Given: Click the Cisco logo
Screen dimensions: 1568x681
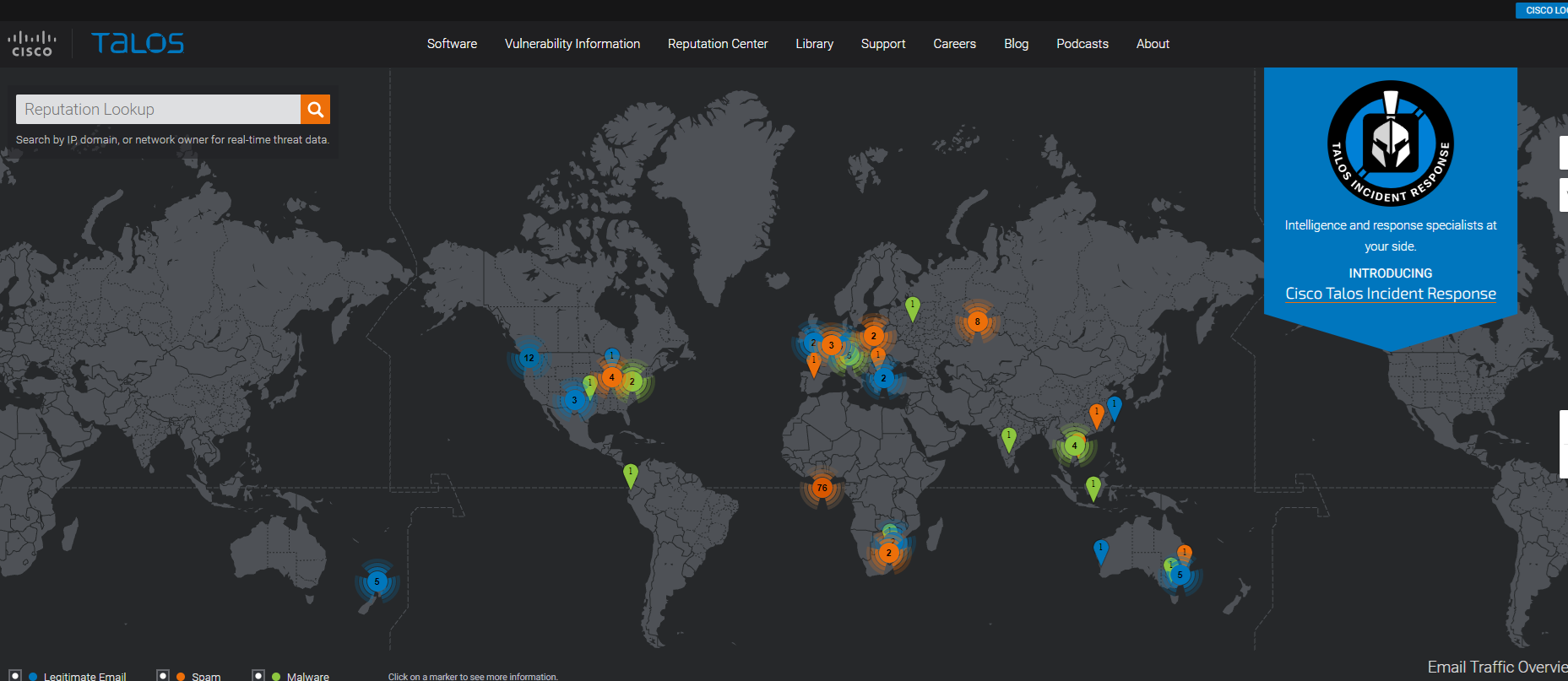Looking at the screenshot, I should click(32, 44).
